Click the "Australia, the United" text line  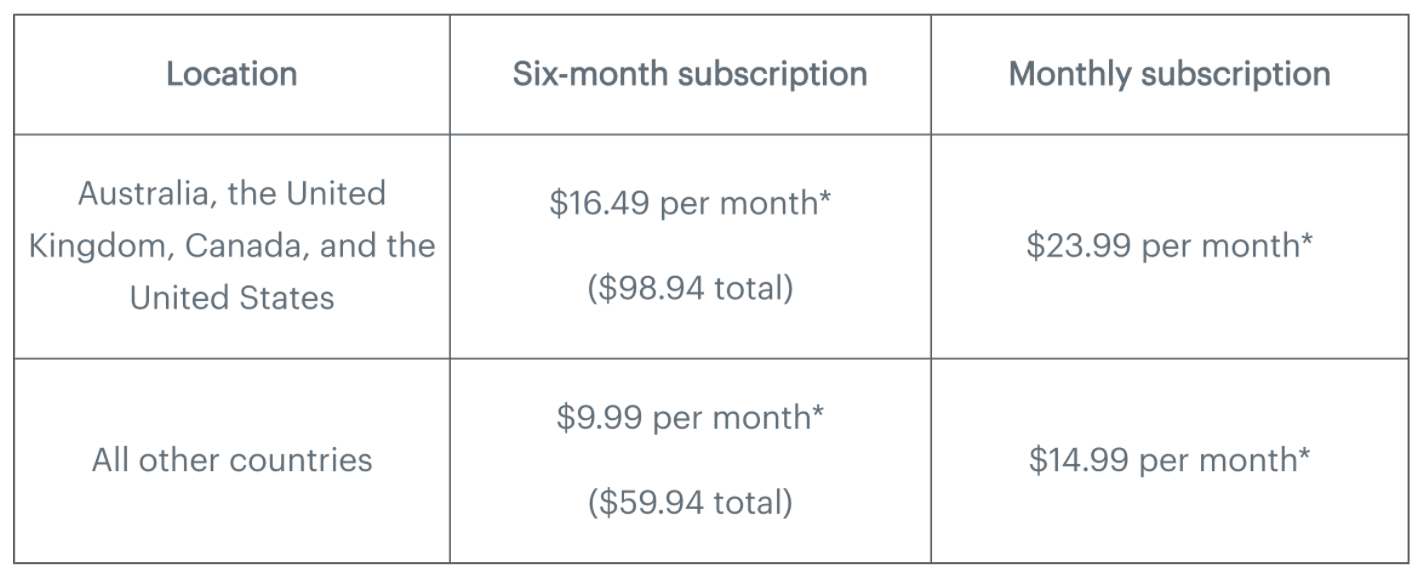tap(232, 193)
